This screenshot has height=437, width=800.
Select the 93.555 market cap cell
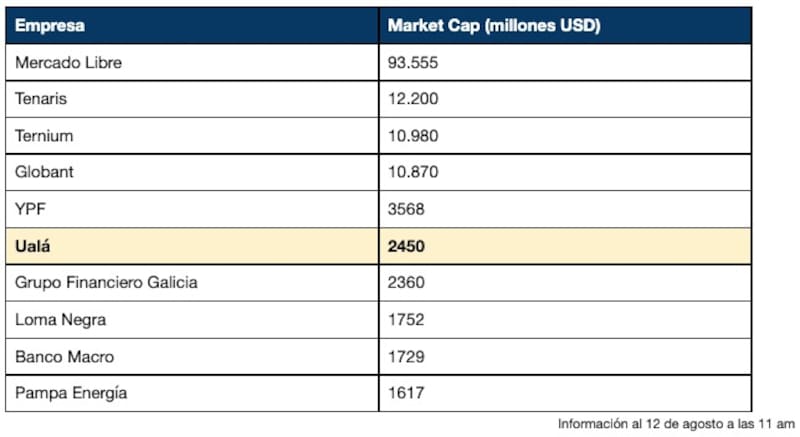click(x=413, y=62)
